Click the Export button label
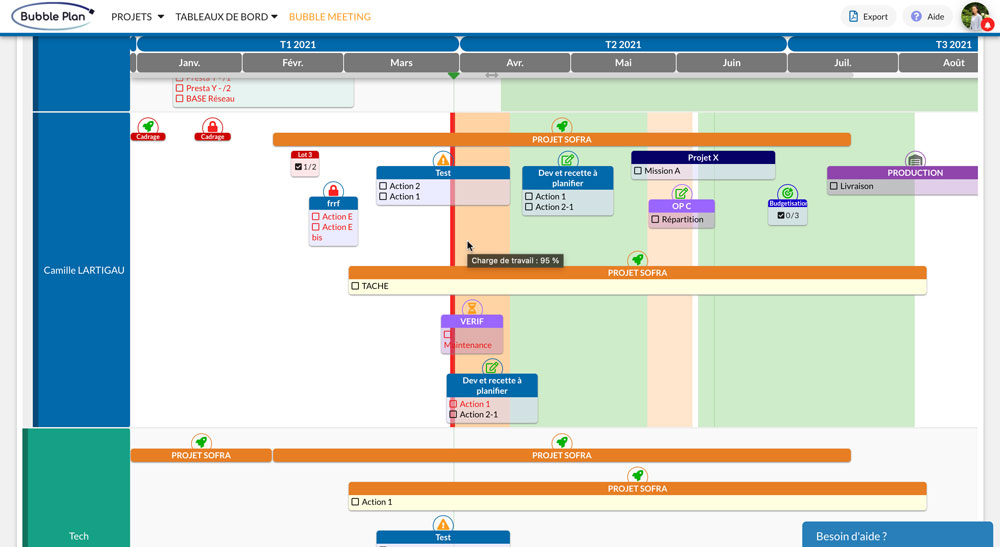1000x547 pixels. pos(875,17)
